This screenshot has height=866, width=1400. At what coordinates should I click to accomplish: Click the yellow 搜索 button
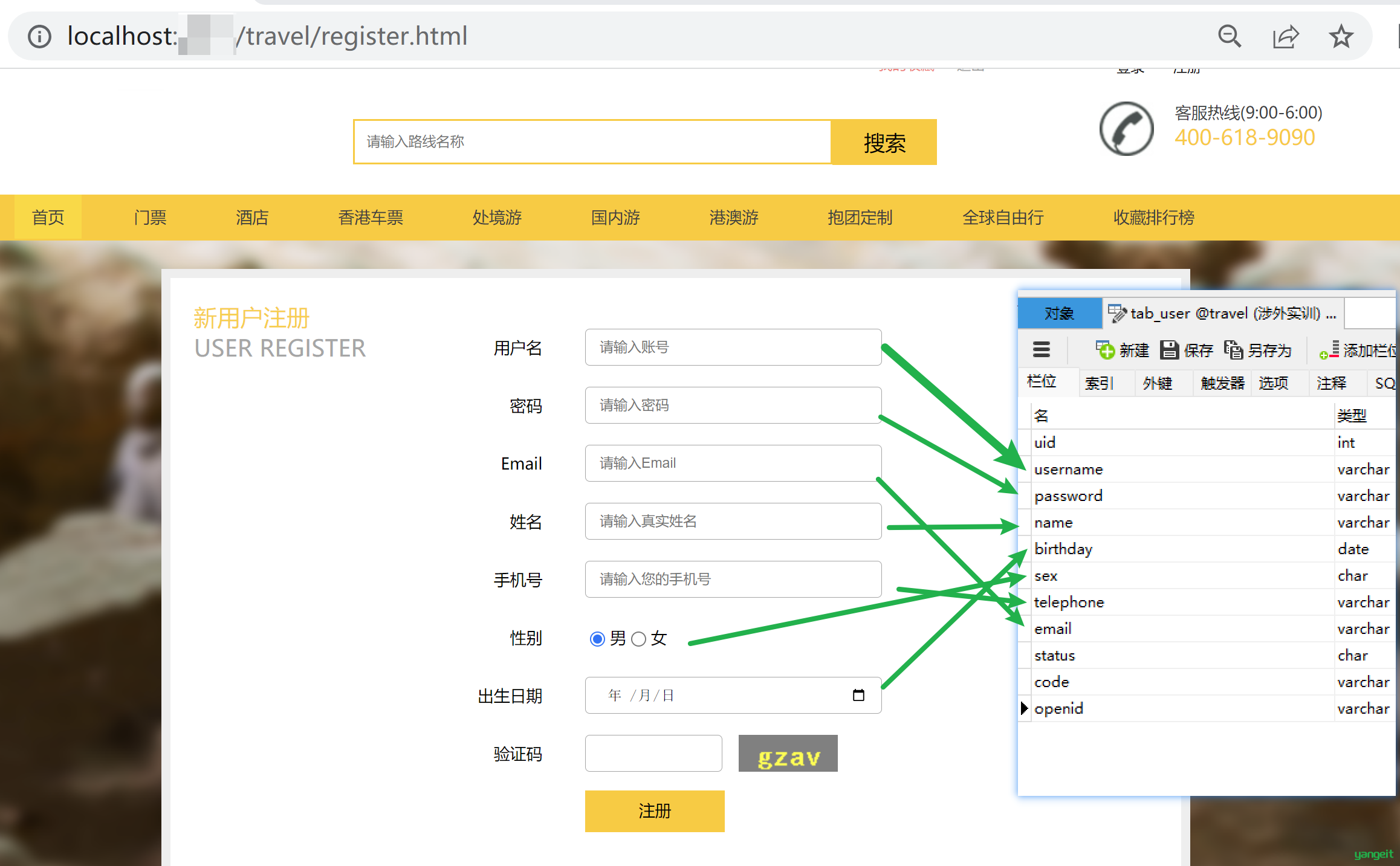(884, 142)
